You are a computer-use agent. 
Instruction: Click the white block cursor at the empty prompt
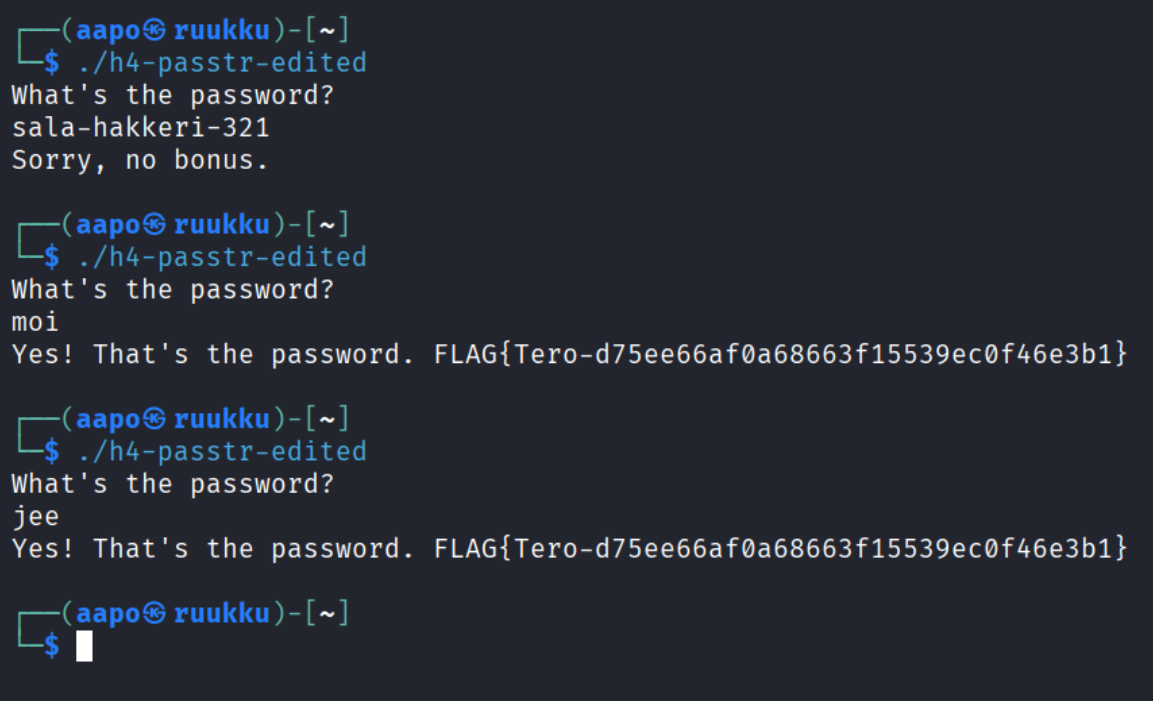(85, 646)
